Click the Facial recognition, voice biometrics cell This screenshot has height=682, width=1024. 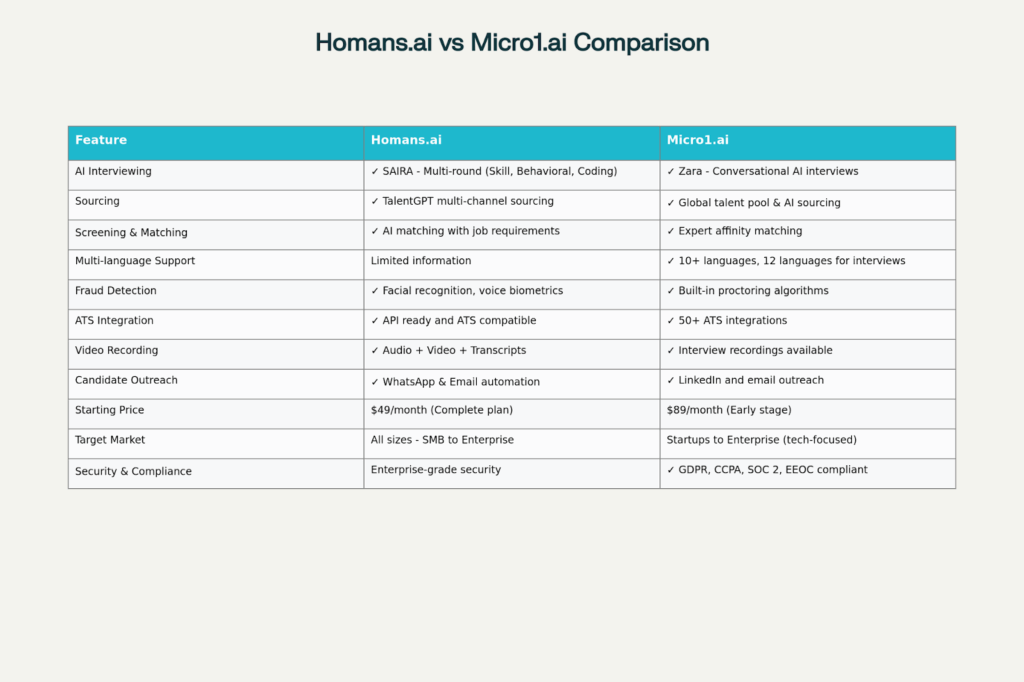pos(467,291)
